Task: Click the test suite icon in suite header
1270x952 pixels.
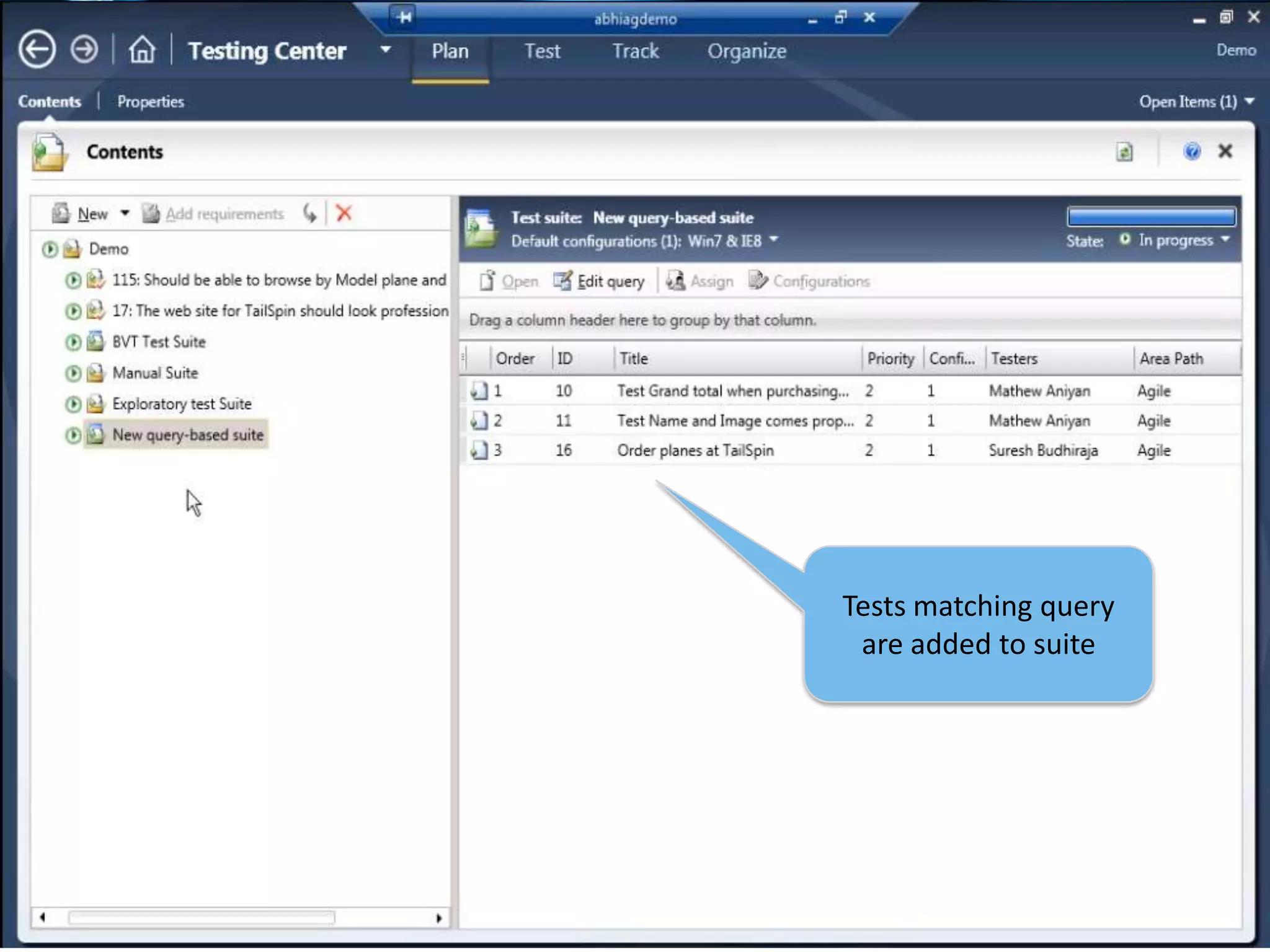Action: (x=482, y=229)
